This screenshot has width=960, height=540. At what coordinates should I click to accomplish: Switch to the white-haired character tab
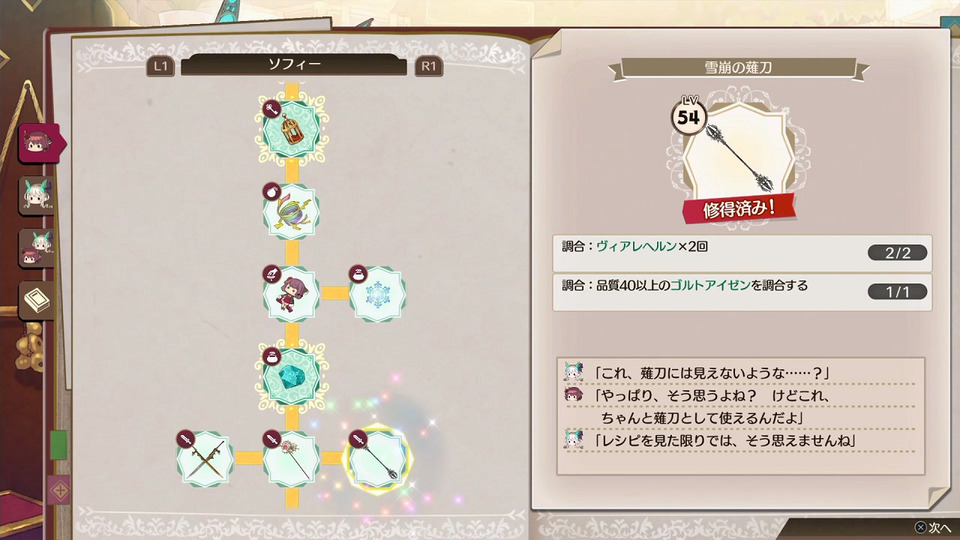click(37, 195)
